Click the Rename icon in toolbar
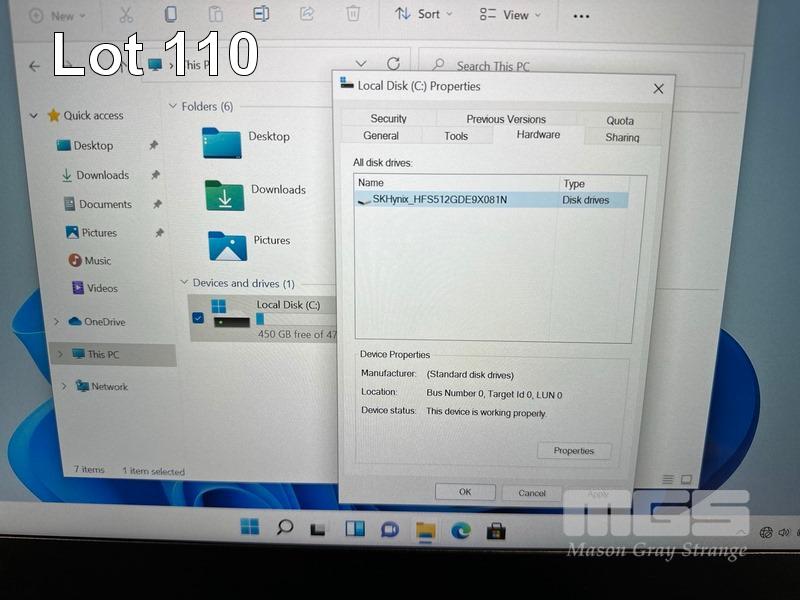 coord(261,14)
